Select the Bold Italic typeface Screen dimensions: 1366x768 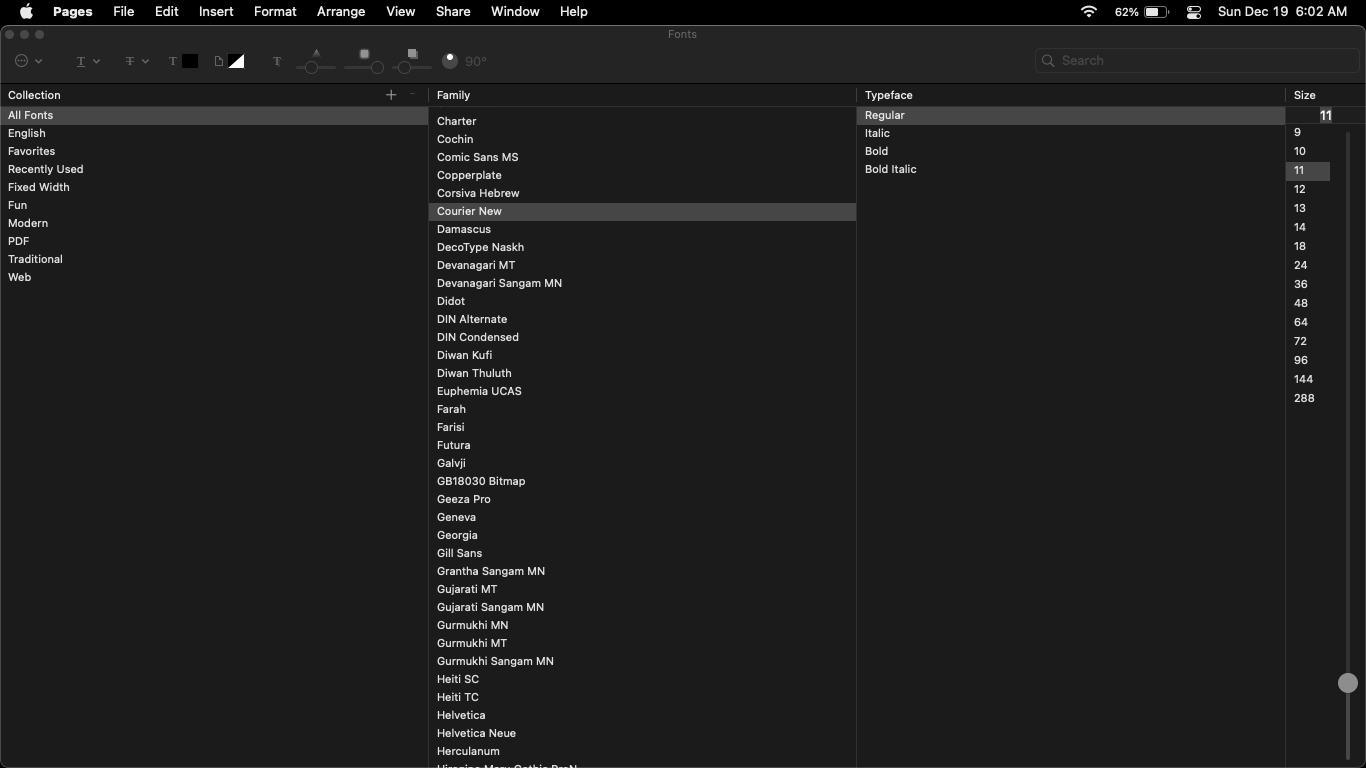tap(1070, 169)
